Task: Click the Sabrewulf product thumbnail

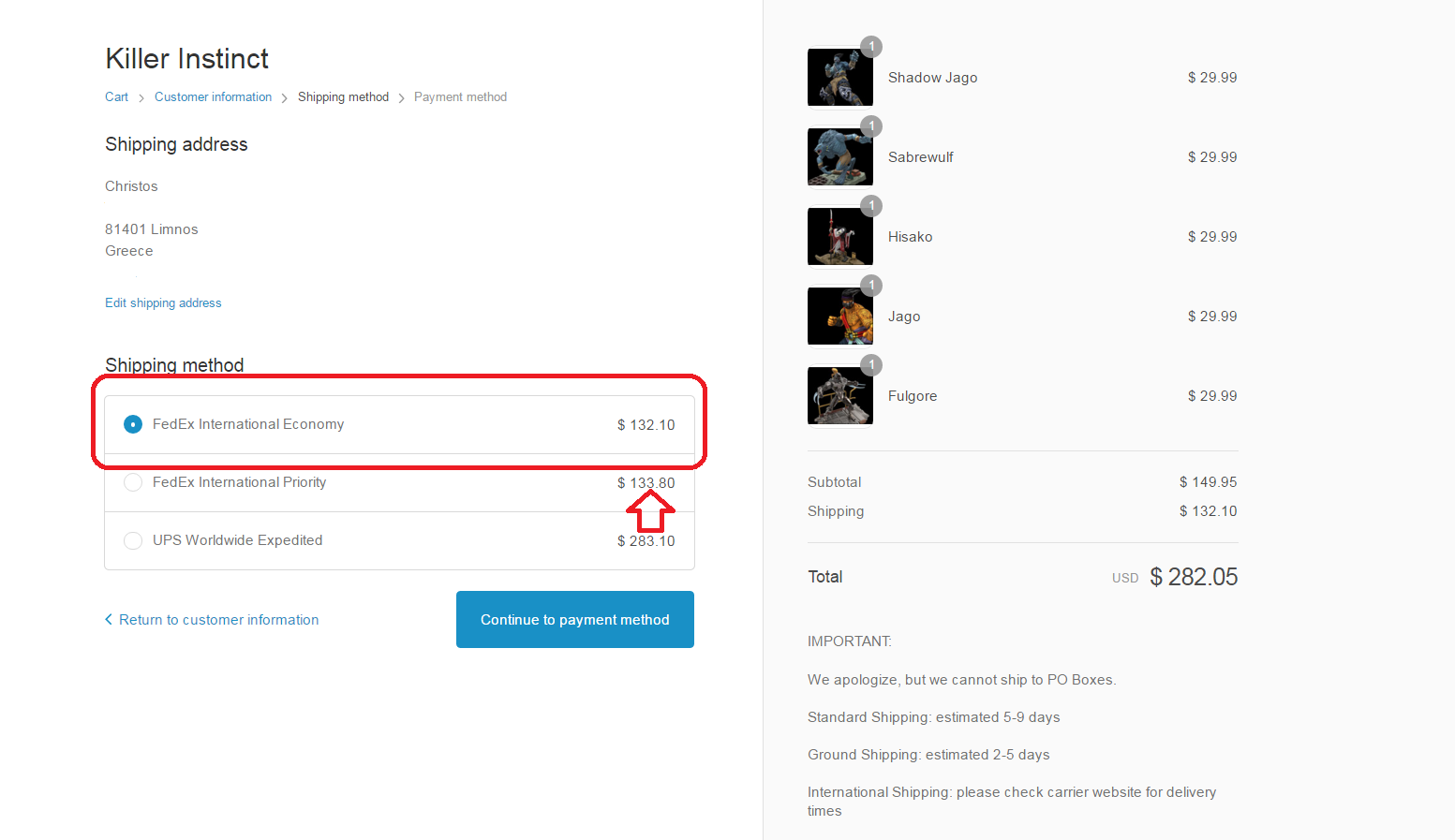Action: [840, 157]
